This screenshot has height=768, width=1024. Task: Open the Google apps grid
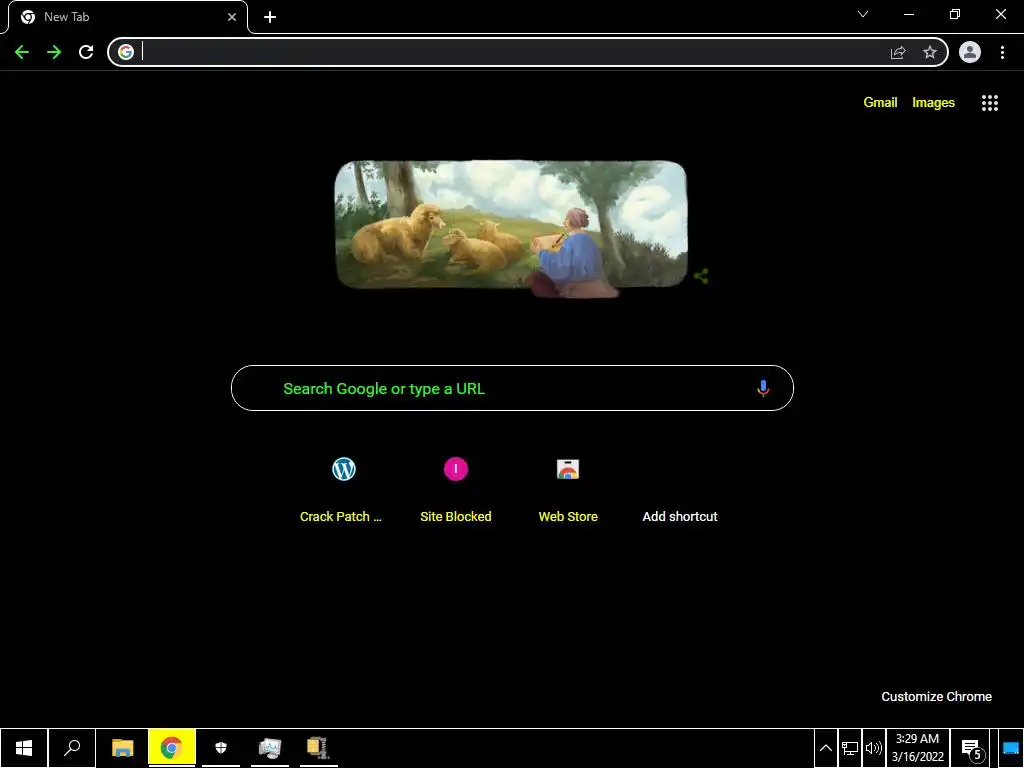click(x=990, y=103)
